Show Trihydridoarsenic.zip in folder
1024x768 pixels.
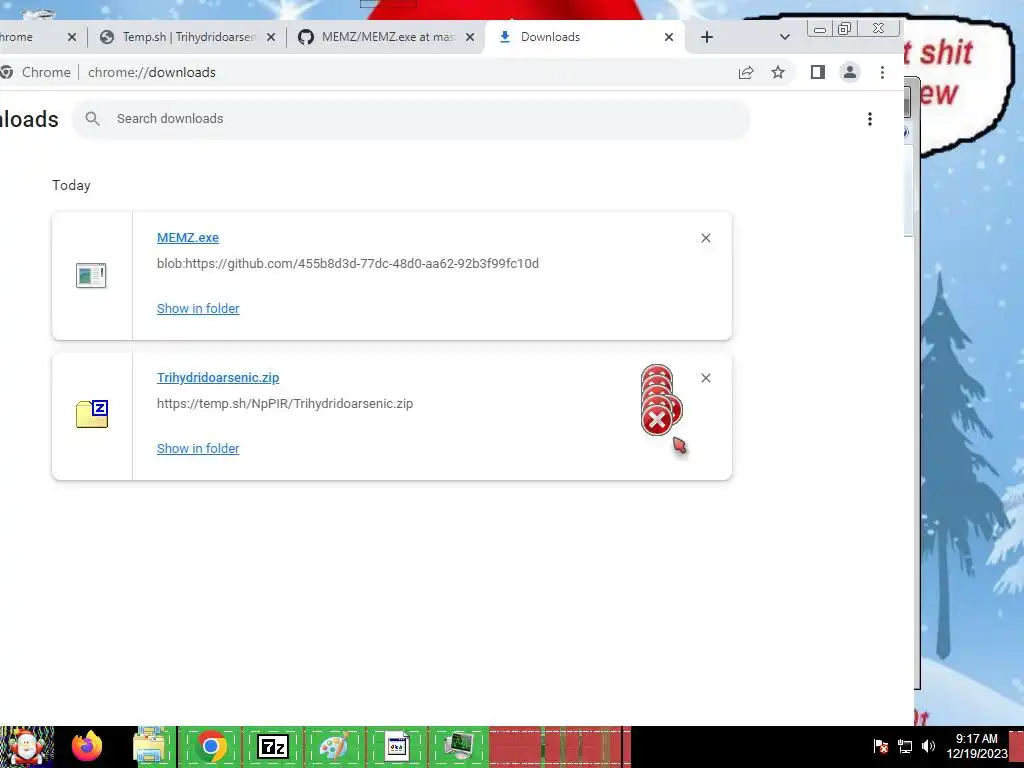click(198, 449)
